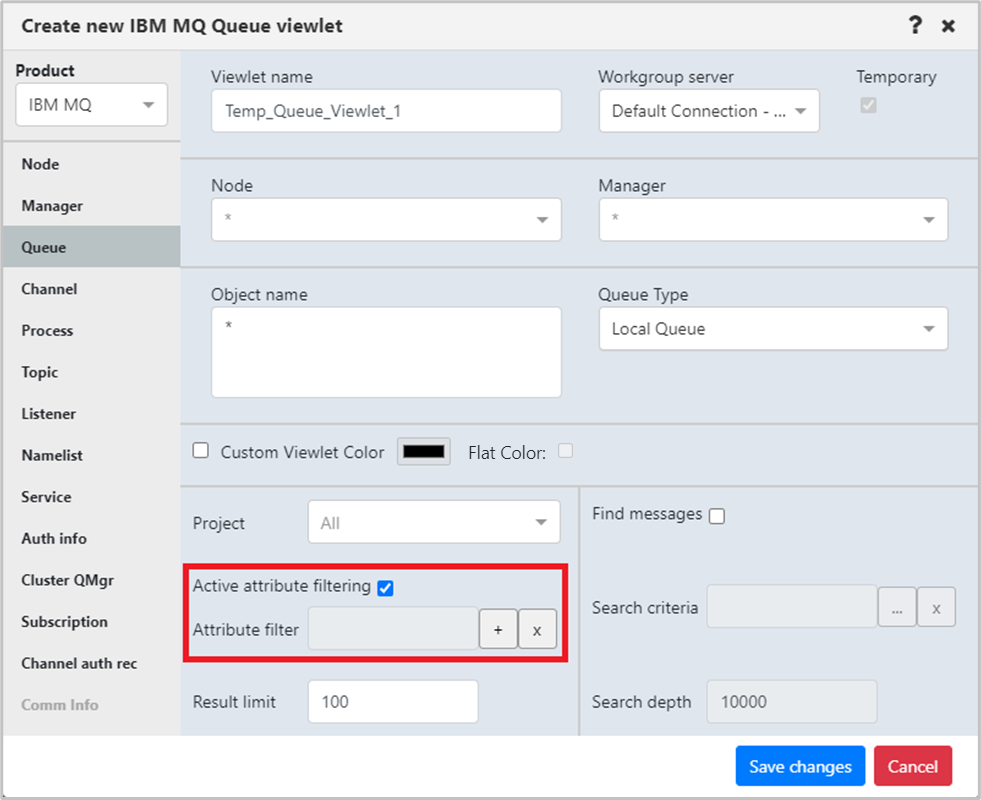The image size is (981, 800).
Task: Click the Object name text area
Action: 386,352
